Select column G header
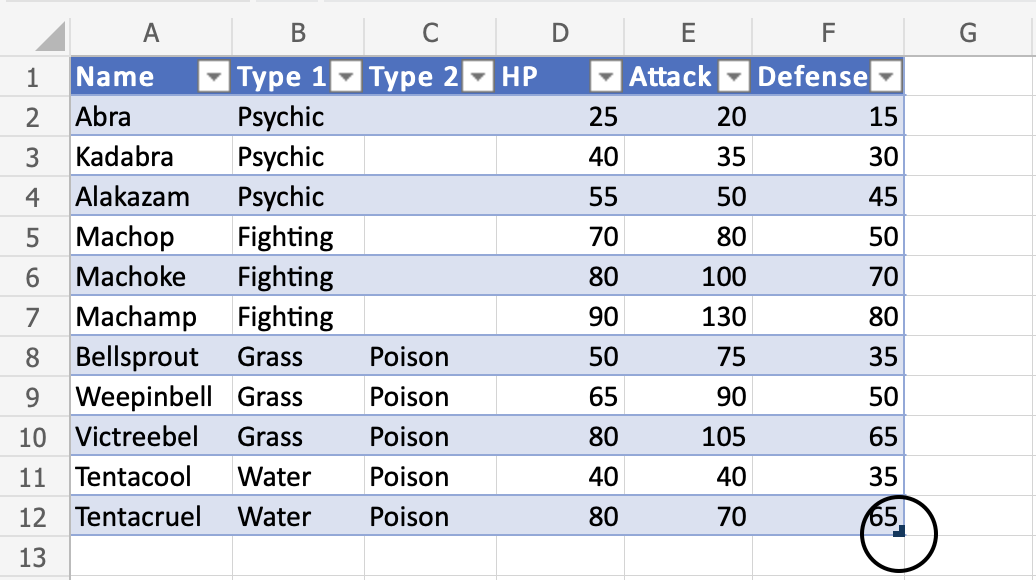Viewport: 1036px width, 580px height. (967, 33)
